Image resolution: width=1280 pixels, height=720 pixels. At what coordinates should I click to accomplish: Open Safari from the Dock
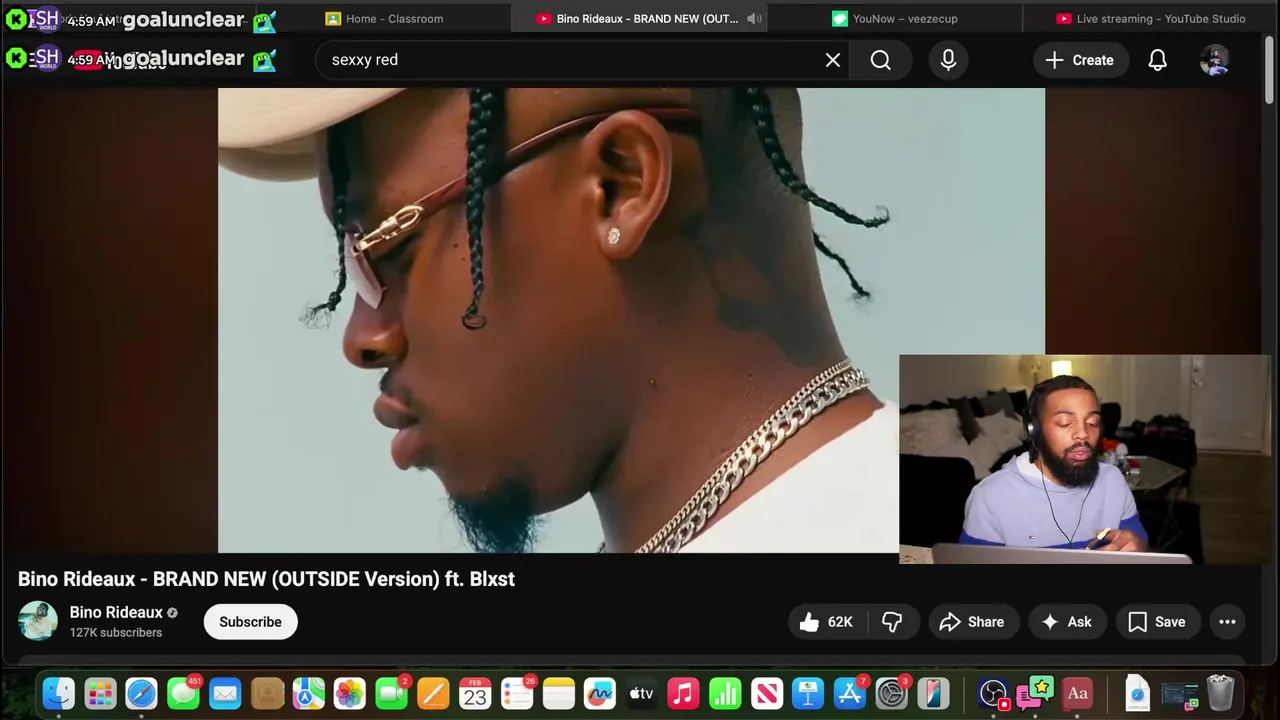point(141,693)
